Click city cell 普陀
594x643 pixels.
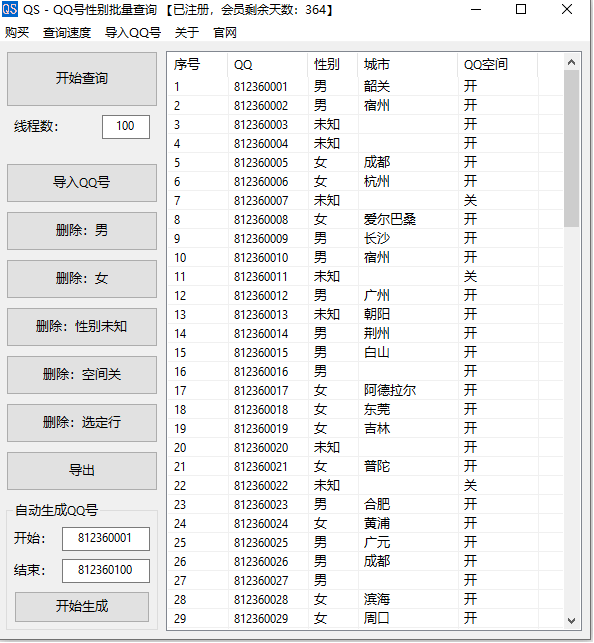[377, 467]
